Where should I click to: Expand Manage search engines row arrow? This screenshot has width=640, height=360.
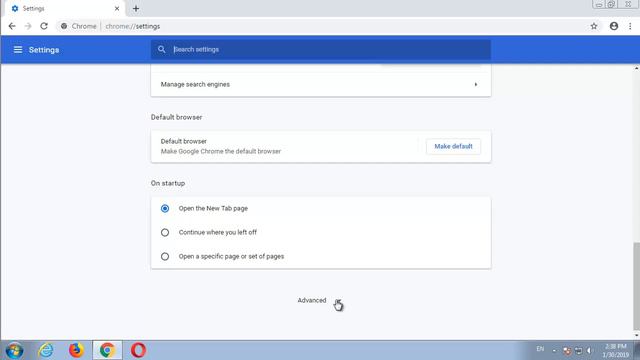coord(476,84)
